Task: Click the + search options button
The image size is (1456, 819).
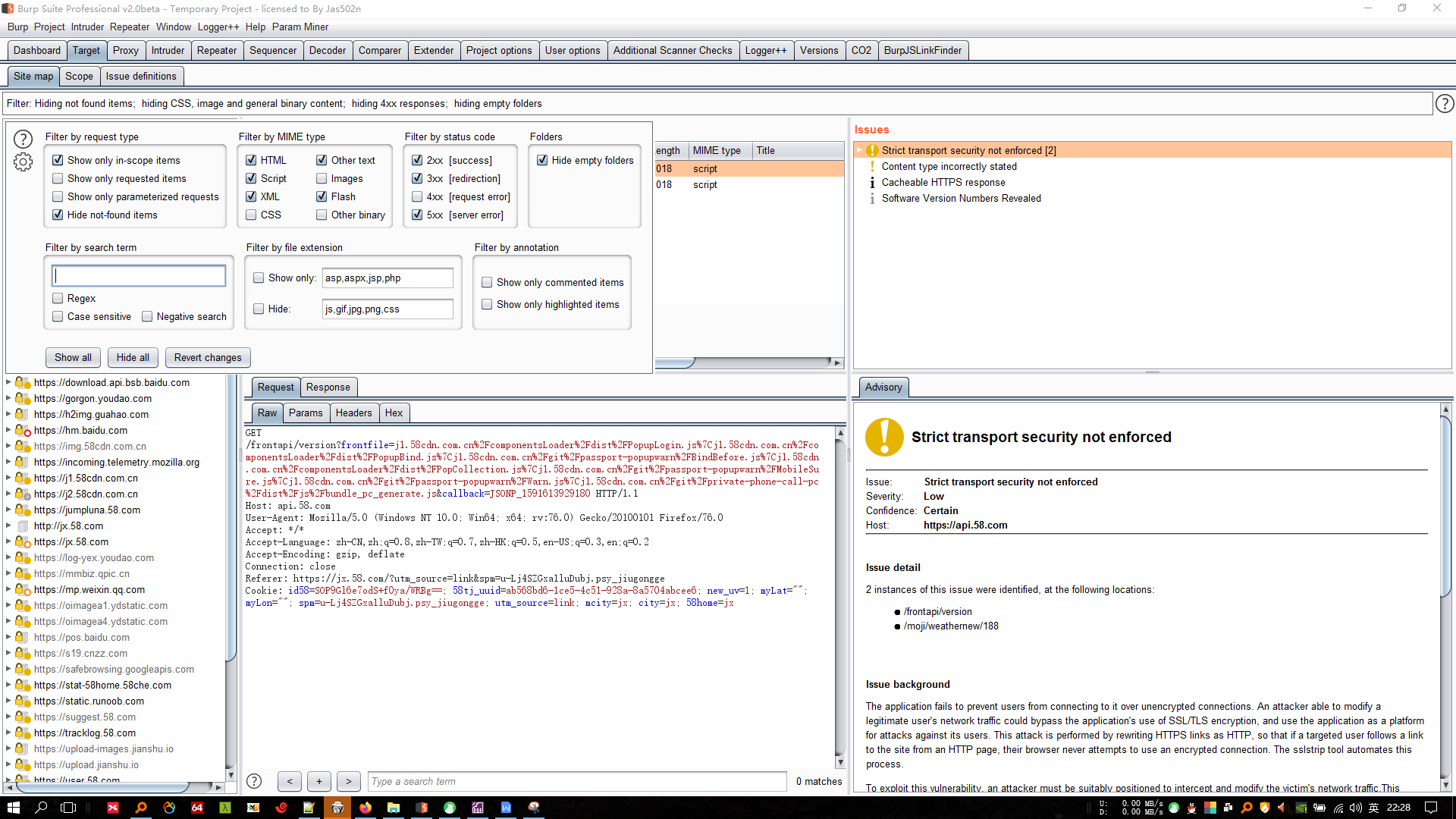Action: [319, 782]
